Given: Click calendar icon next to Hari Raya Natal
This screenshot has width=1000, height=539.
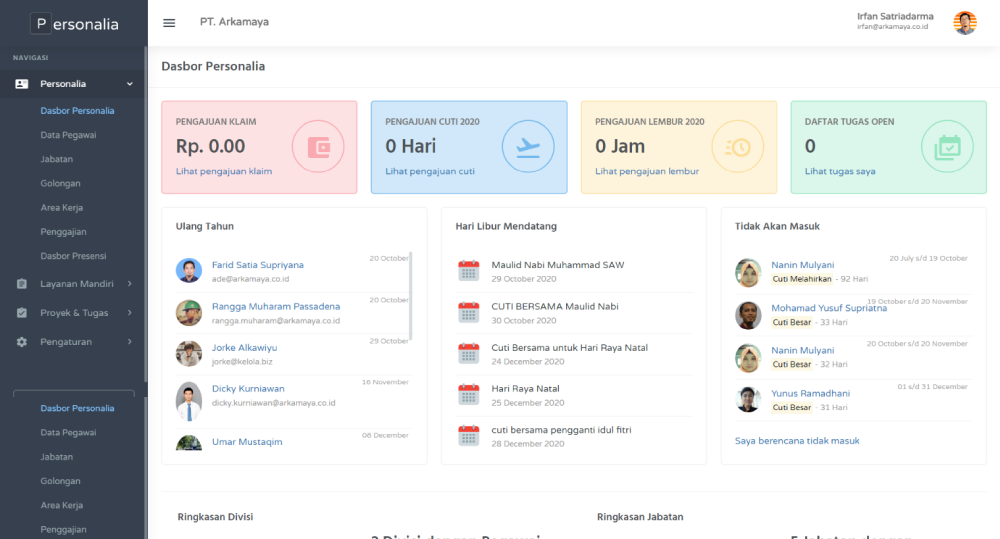Looking at the screenshot, I should 468,394.
